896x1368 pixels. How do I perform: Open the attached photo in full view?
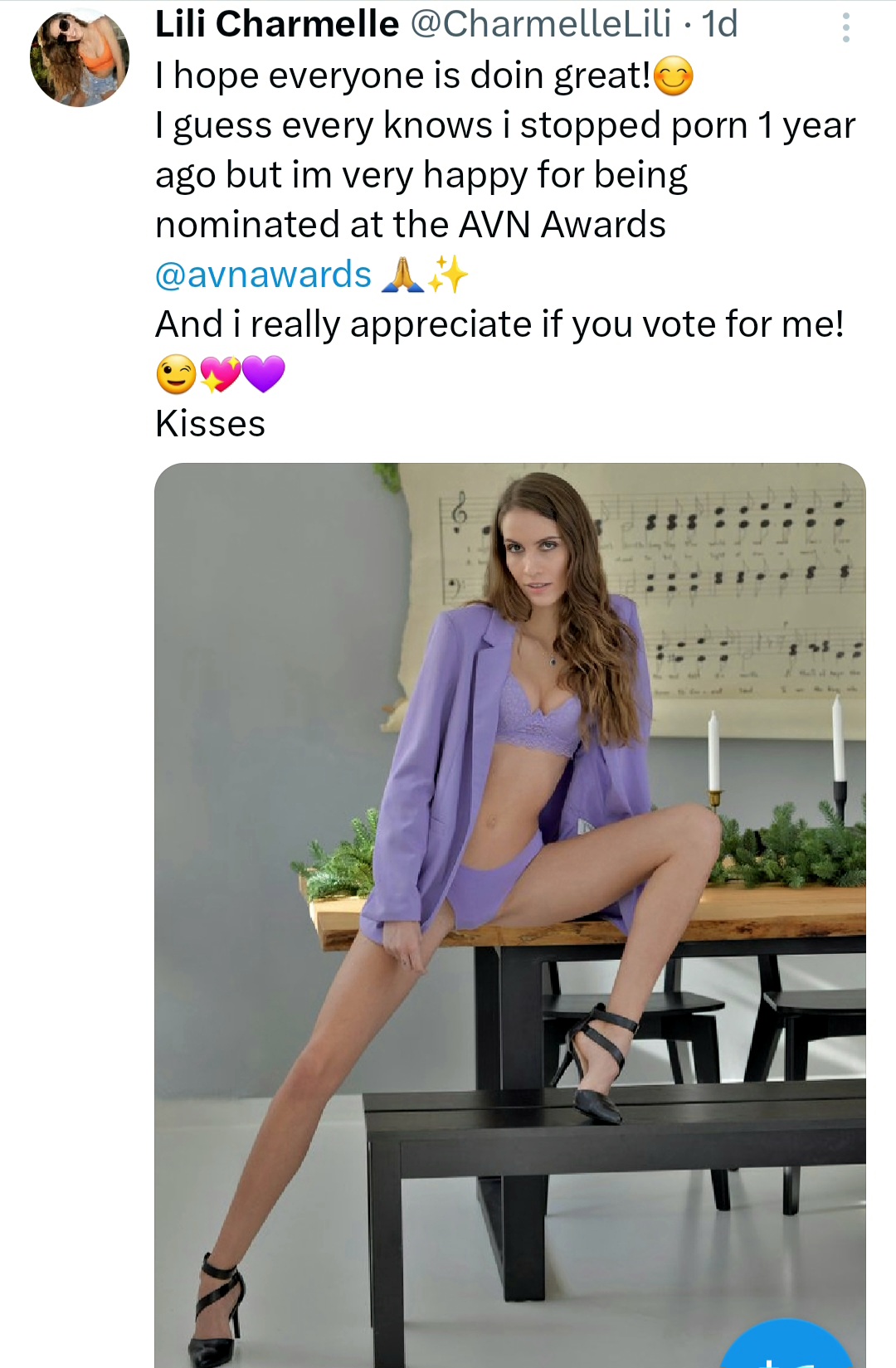pos(509,913)
